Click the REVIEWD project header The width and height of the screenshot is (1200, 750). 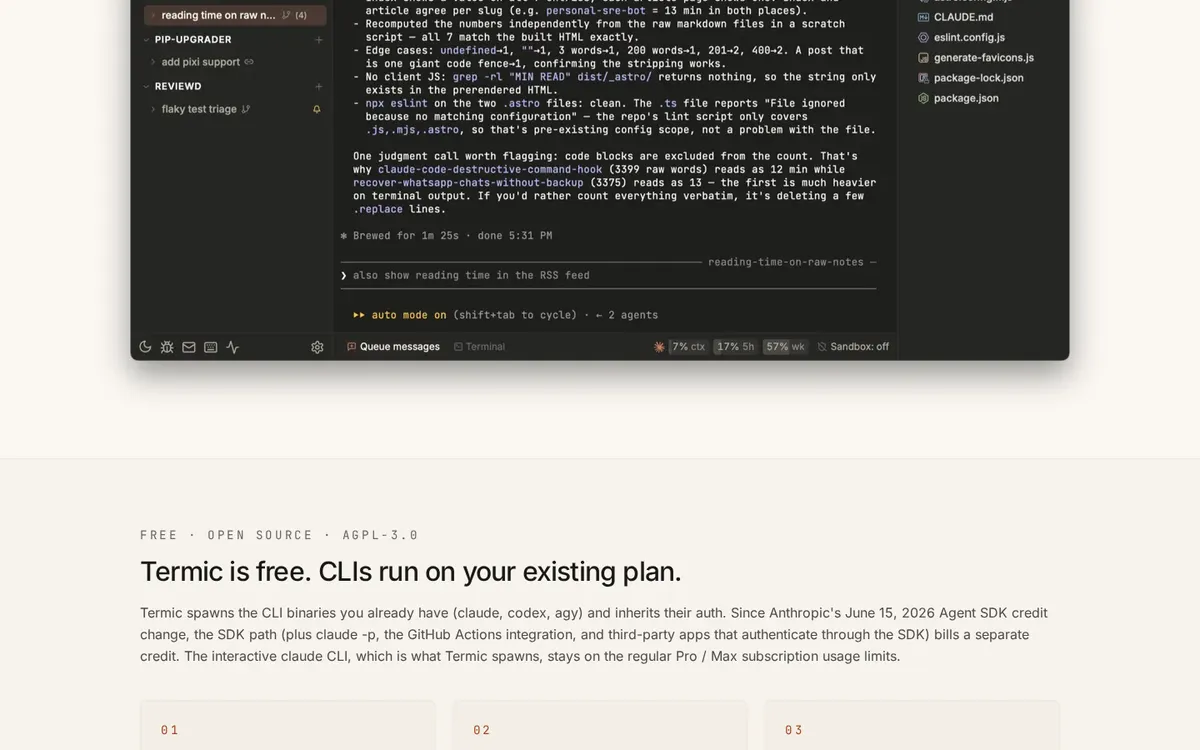click(178, 87)
